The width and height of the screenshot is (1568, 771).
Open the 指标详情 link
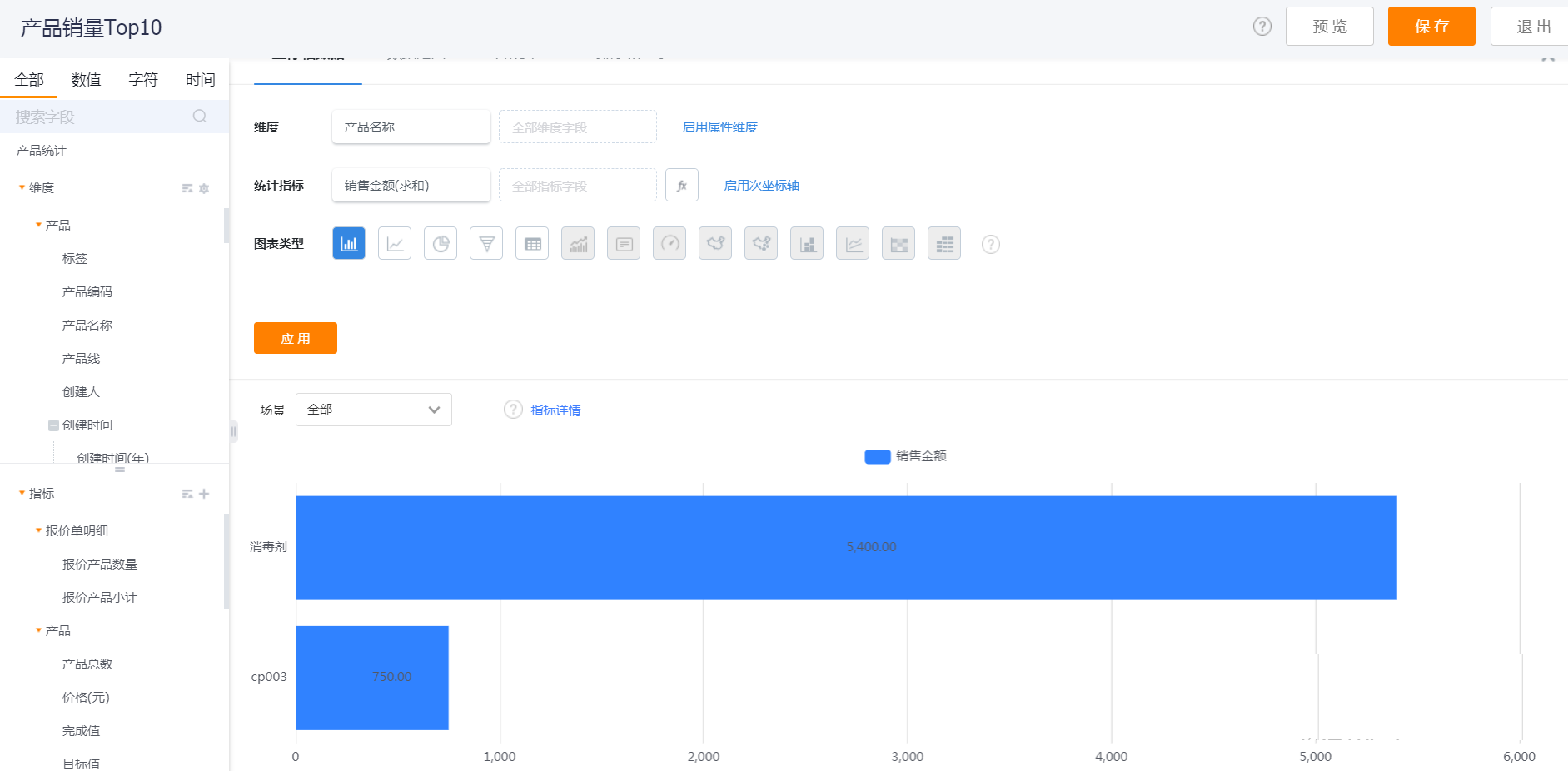click(x=555, y=410)
